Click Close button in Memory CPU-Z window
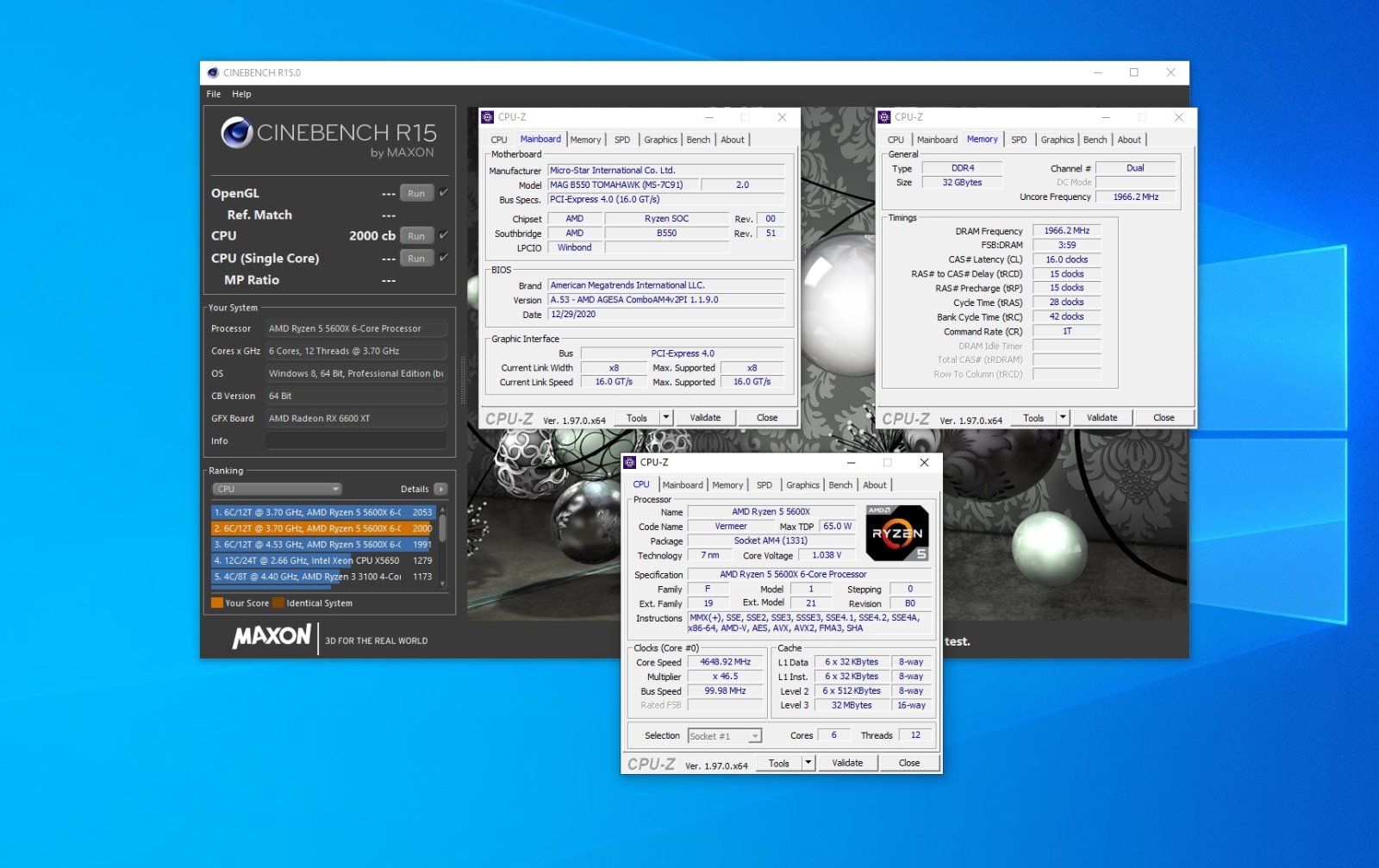The width and height of the screenshot is (1379, 868). pos(1164,417)
